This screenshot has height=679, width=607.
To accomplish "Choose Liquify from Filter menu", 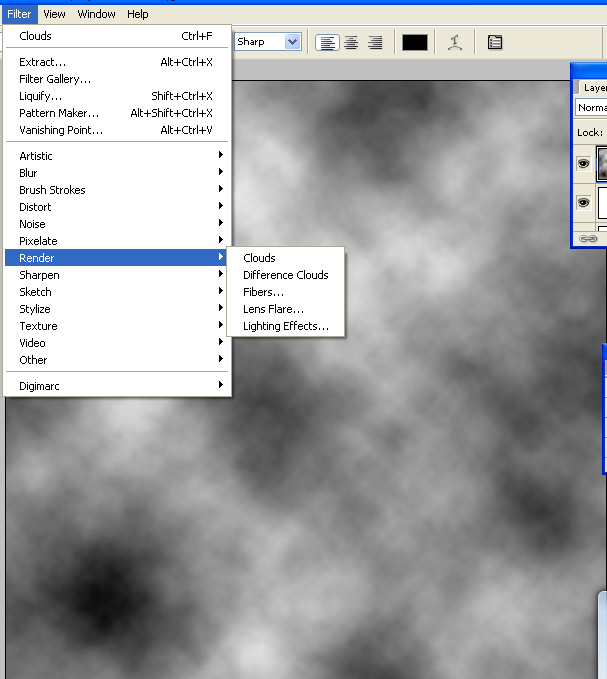I will coord(116,96).
